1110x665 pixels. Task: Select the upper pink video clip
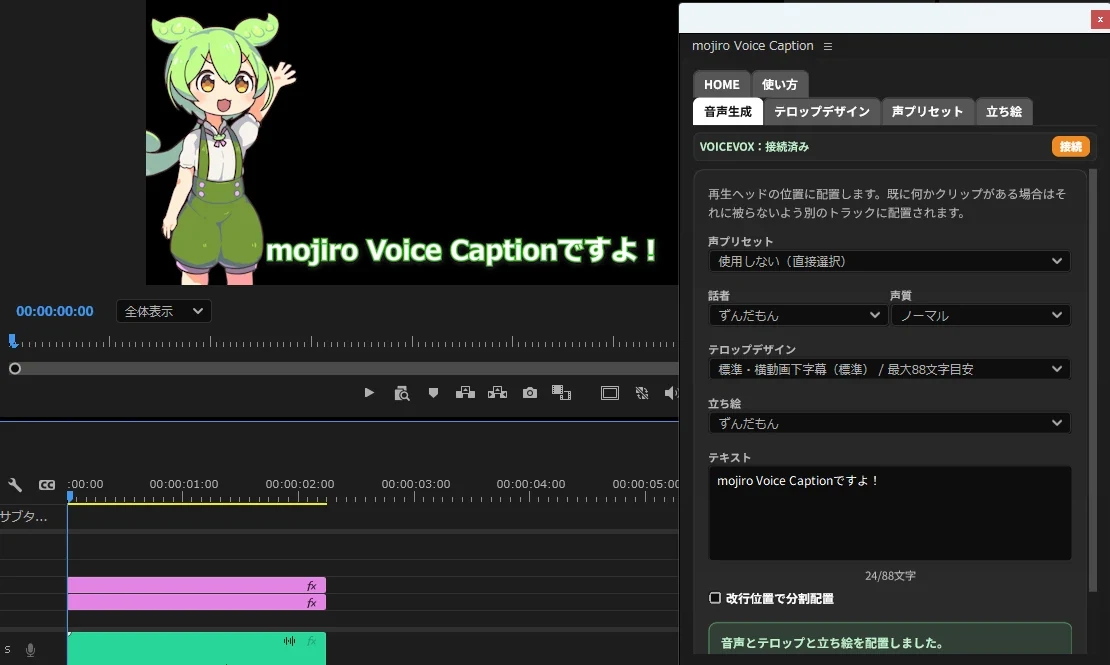pos(196,585)
